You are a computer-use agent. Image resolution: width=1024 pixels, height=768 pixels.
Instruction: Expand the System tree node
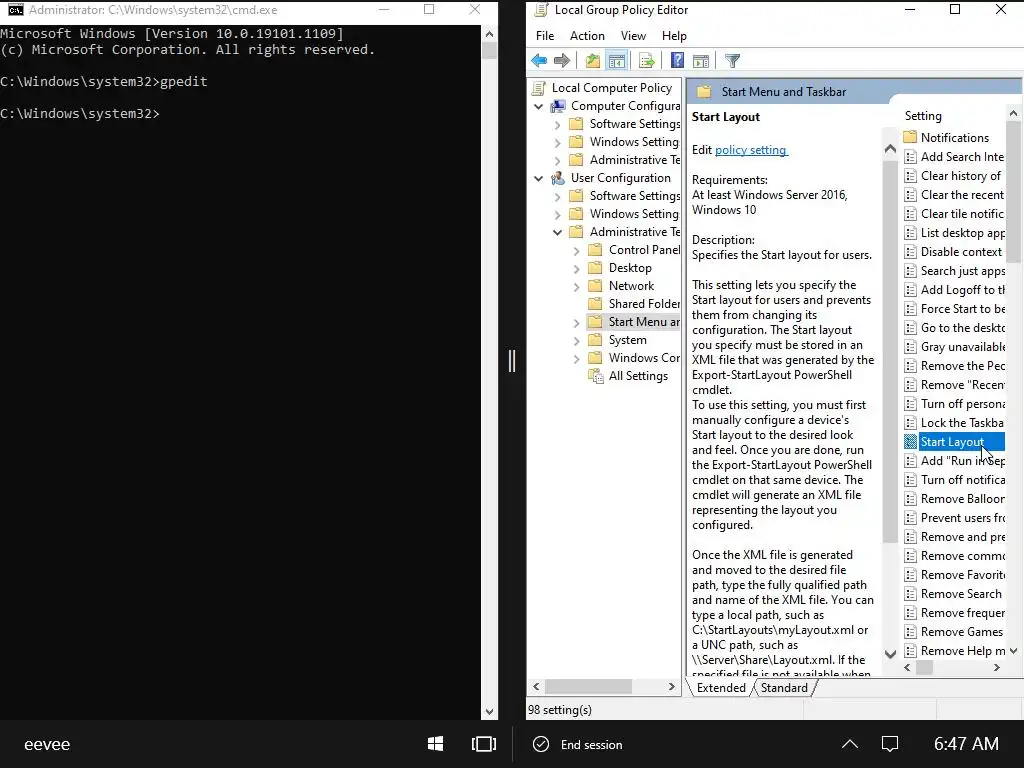pyautogui.click(x=576, y=340)
